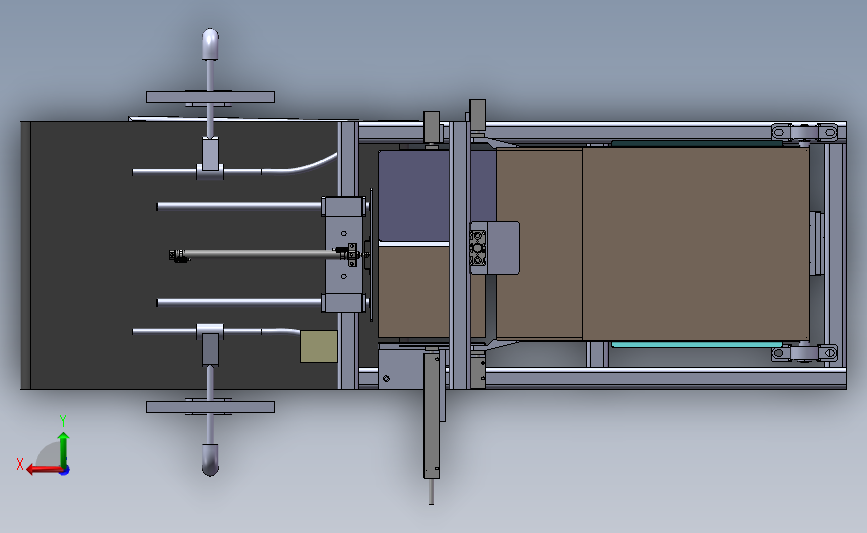
Task: Select the long actuator bar protruding below the frame
Action: point(431,415)
